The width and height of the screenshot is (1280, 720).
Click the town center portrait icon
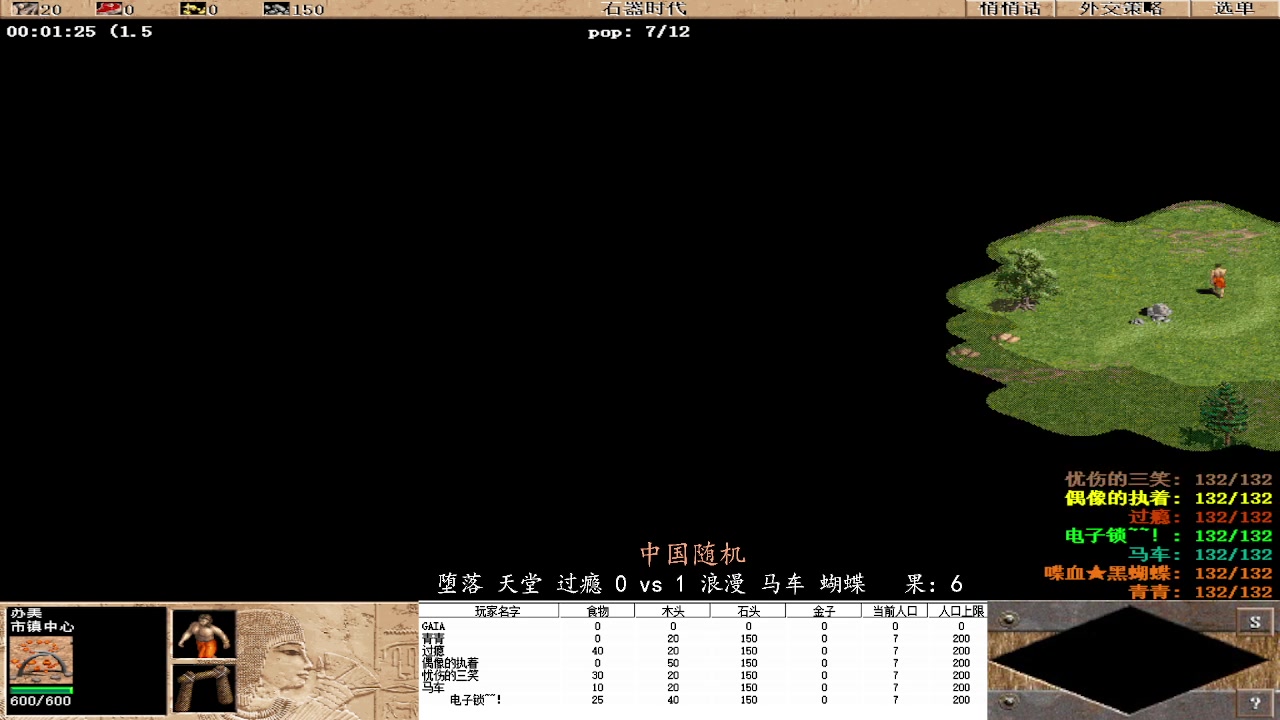tap(41, 660)
